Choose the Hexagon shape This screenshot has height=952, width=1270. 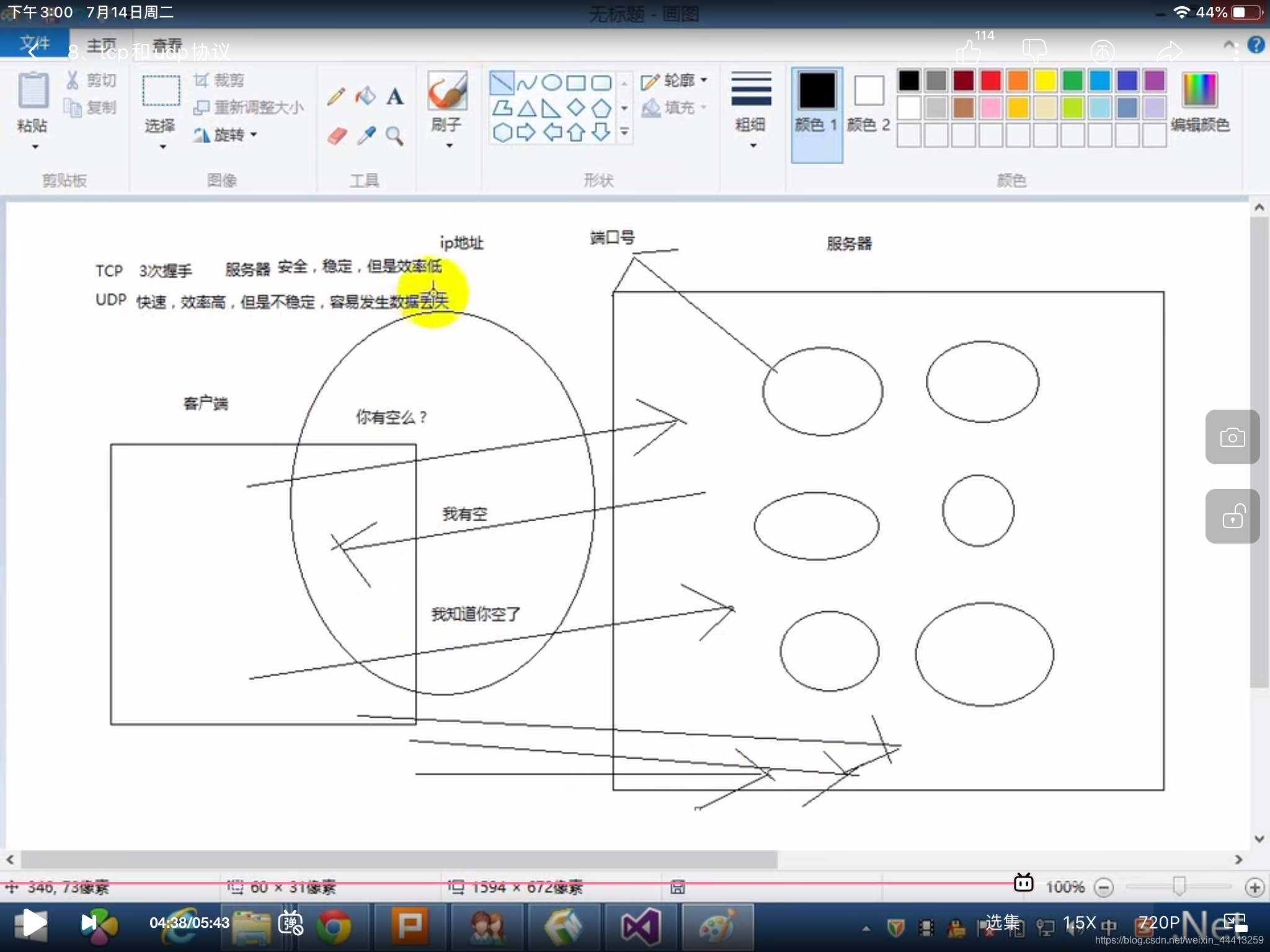502,133
